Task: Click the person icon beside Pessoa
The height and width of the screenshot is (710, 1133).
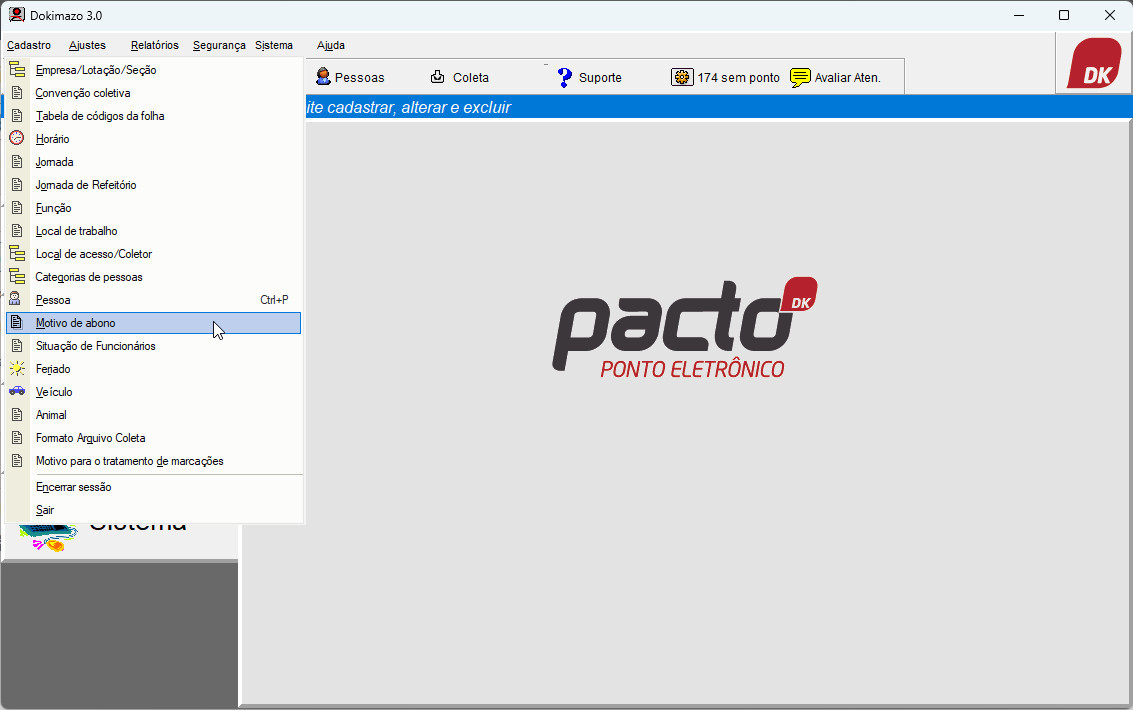Action: coord(16,300)
